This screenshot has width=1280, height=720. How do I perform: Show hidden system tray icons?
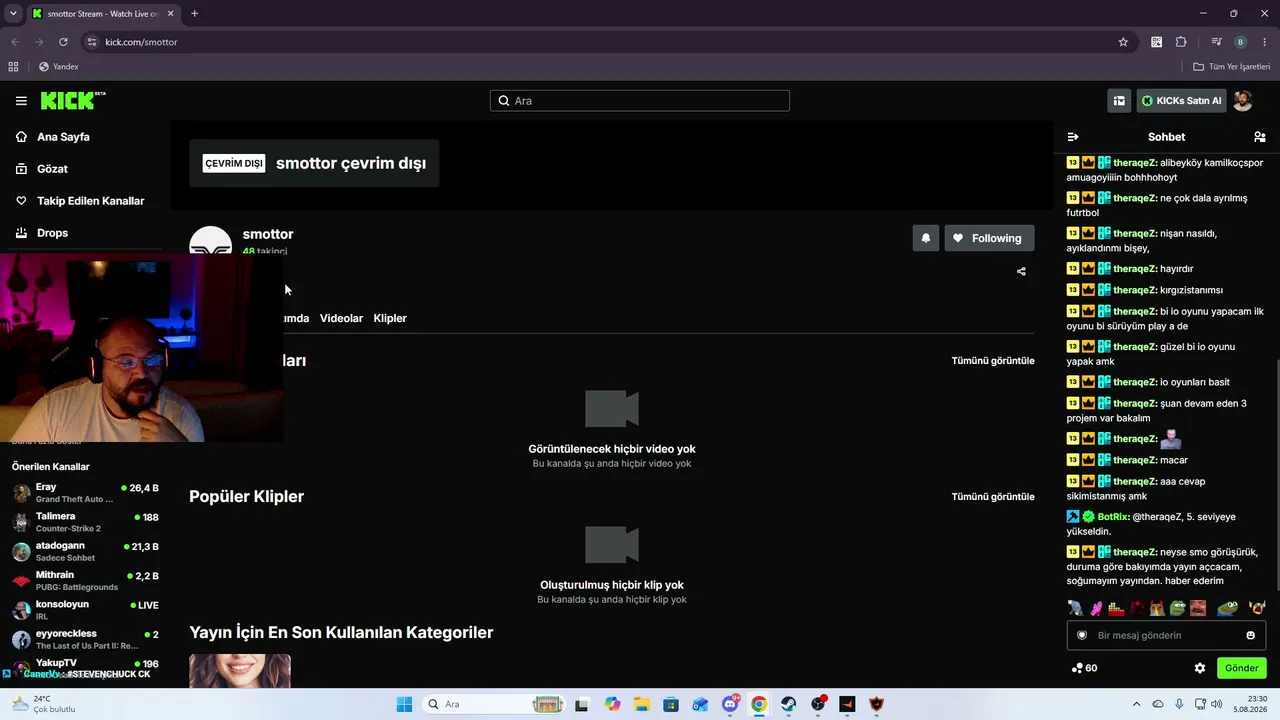[1138, 704]
